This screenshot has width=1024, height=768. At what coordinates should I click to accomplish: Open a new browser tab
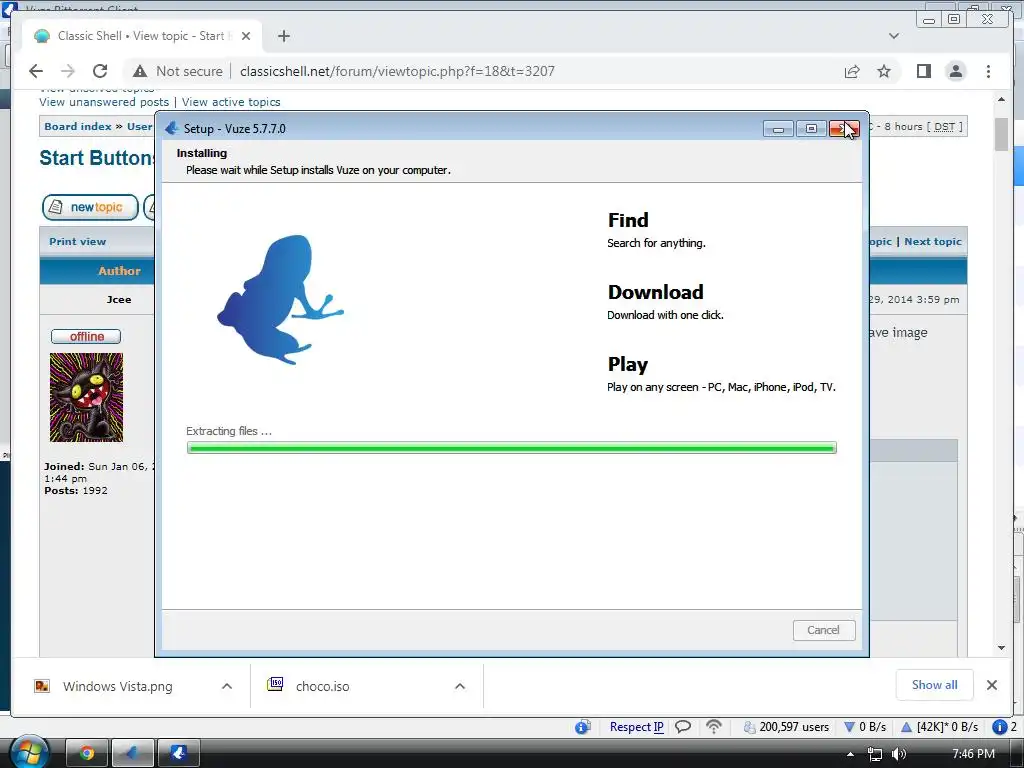[x=283, y=36]
